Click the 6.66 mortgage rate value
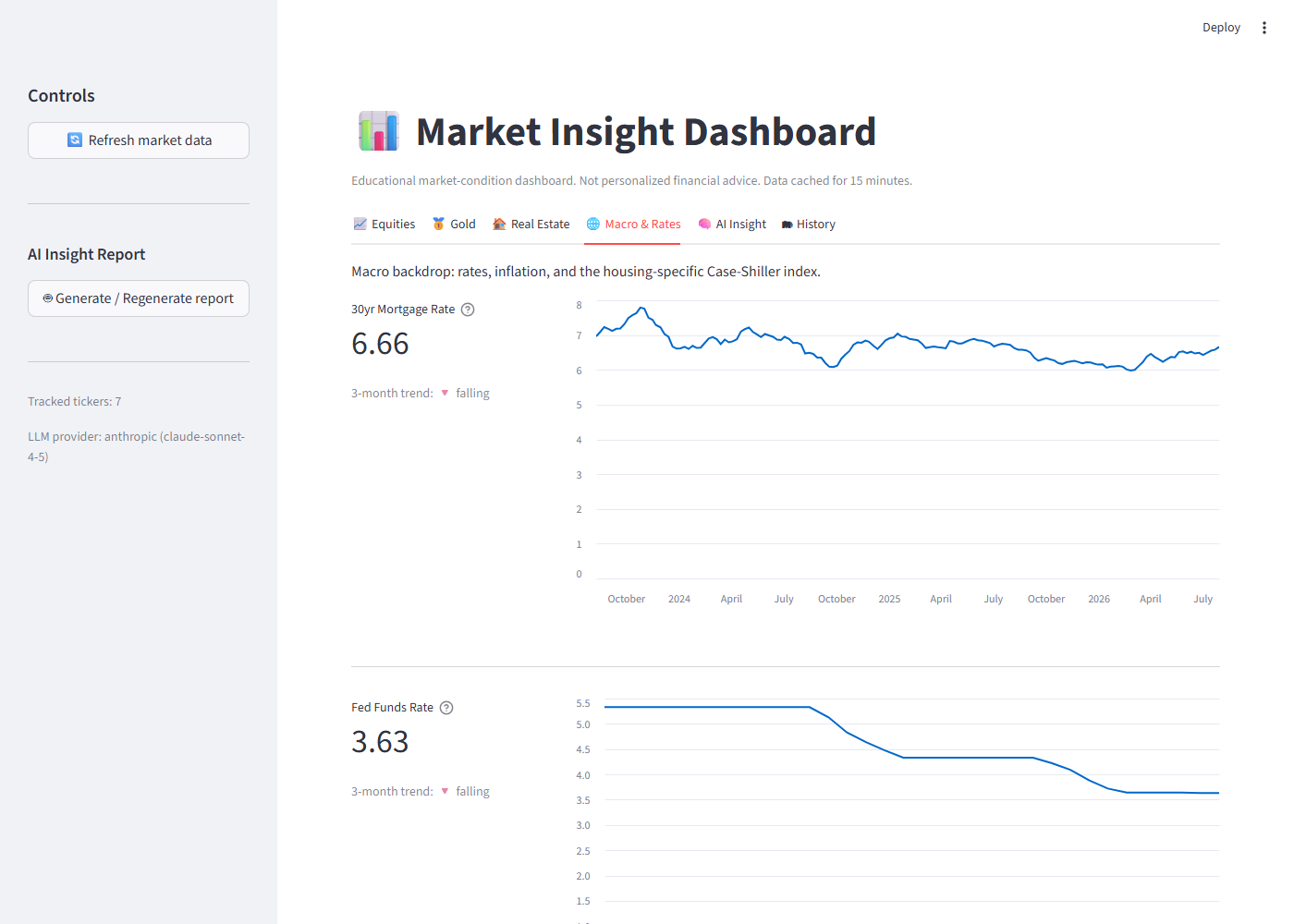This screenshot has width=1294, height=924. click(380, 344)
